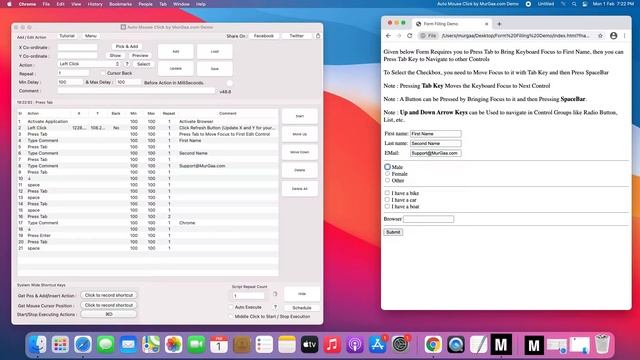The height and width of the screenshot is (360, 640).
Task: Launch Apple TV from the dock
Action: pyautogui.click(x=309, y=344)
